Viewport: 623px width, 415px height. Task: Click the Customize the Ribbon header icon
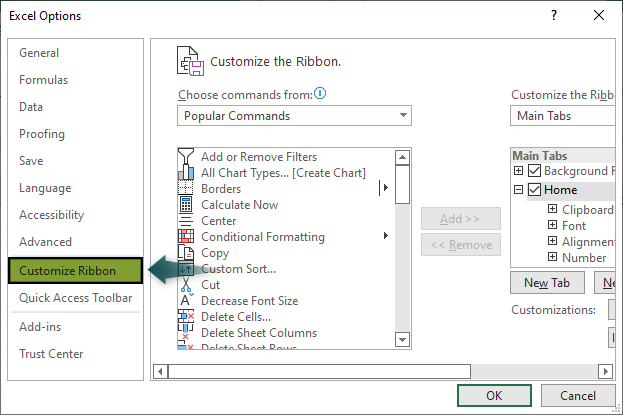click(190, 61)
